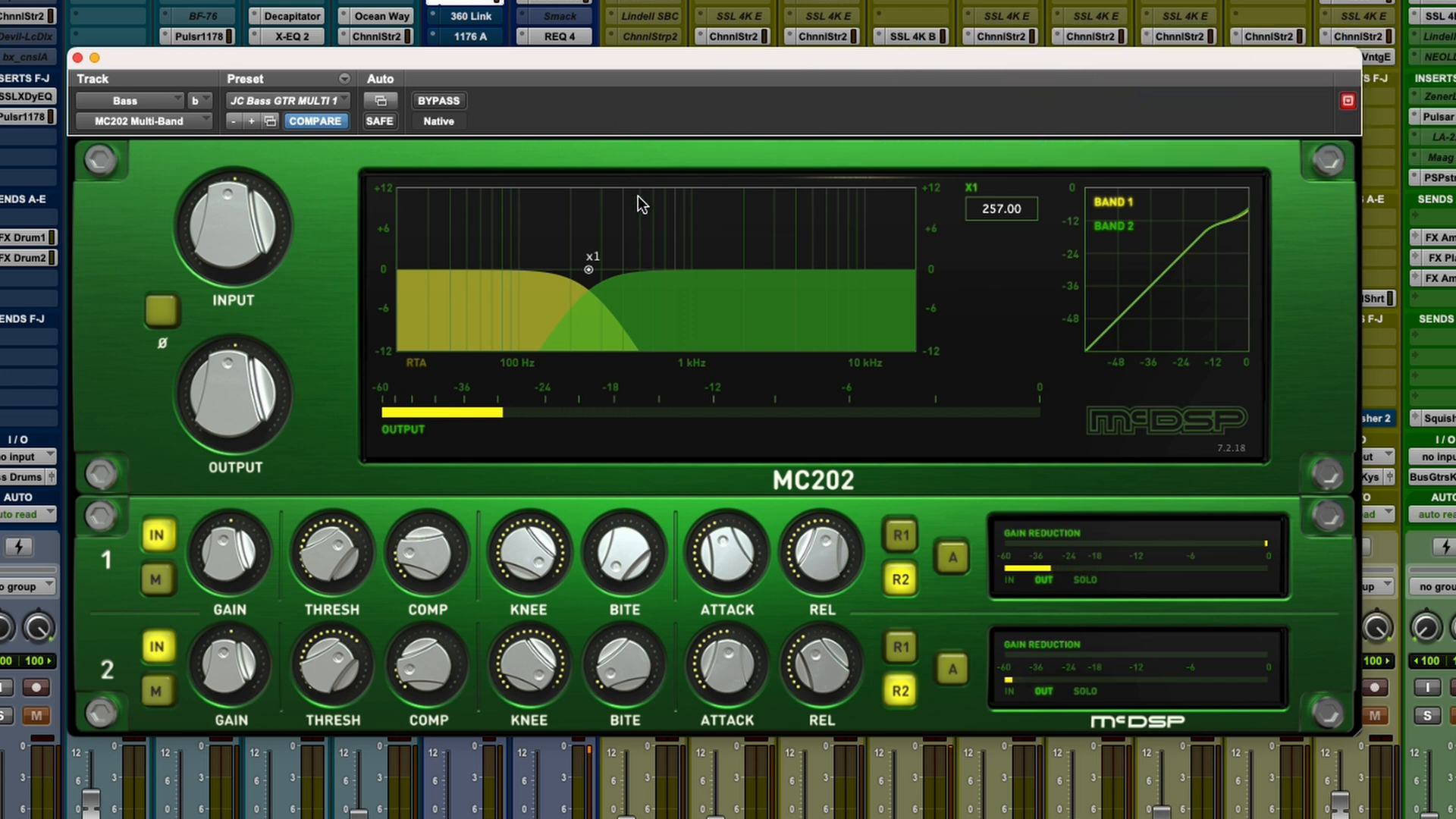
Task: Click band 2 BITE knob
Action: click(624, 665)
